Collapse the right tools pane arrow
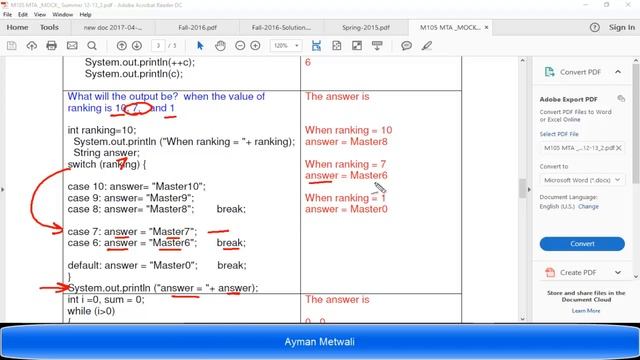The width and height of the screenshot is (640, 360). [x=529, y=189]
